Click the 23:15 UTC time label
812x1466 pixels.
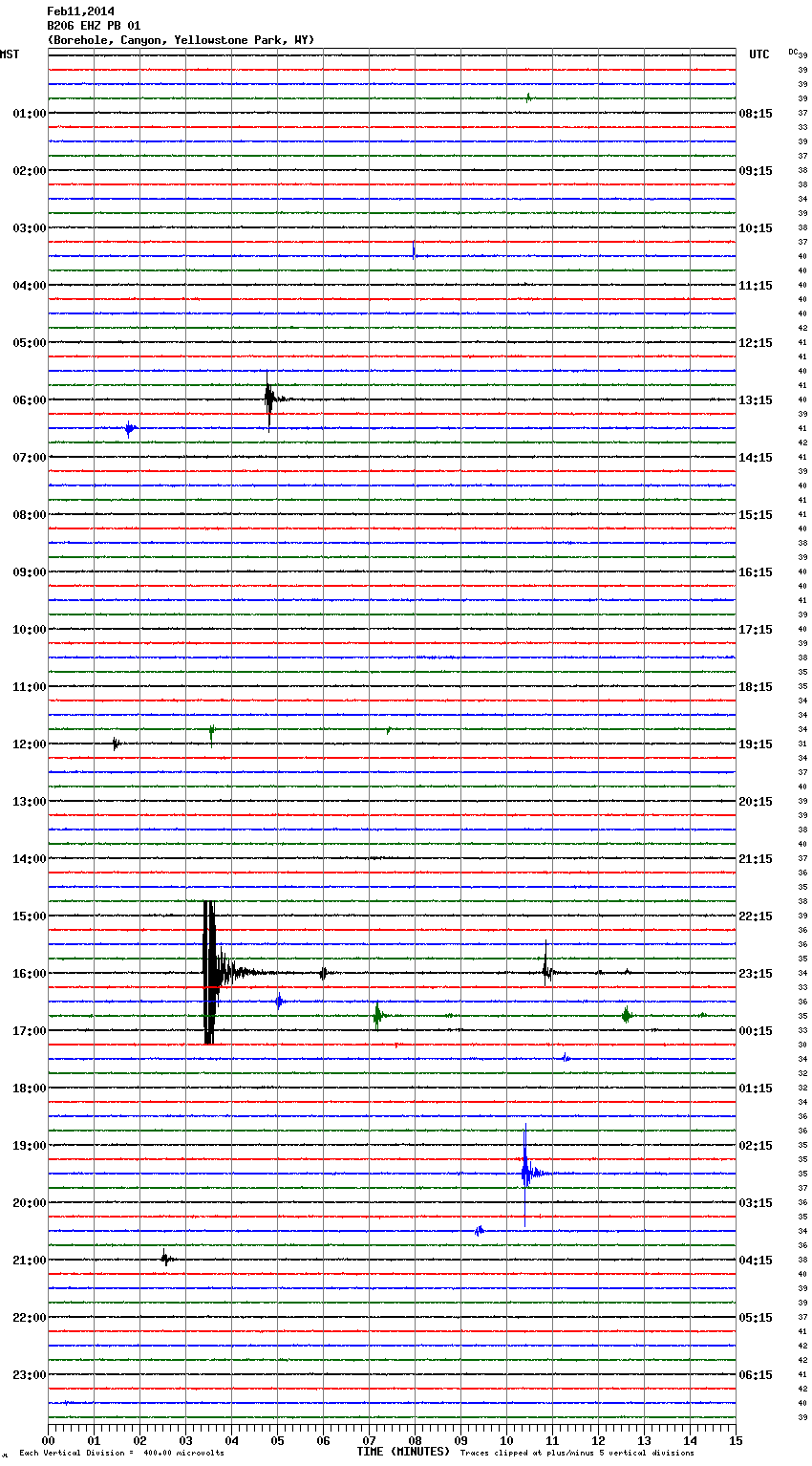(x=756, y=974)
